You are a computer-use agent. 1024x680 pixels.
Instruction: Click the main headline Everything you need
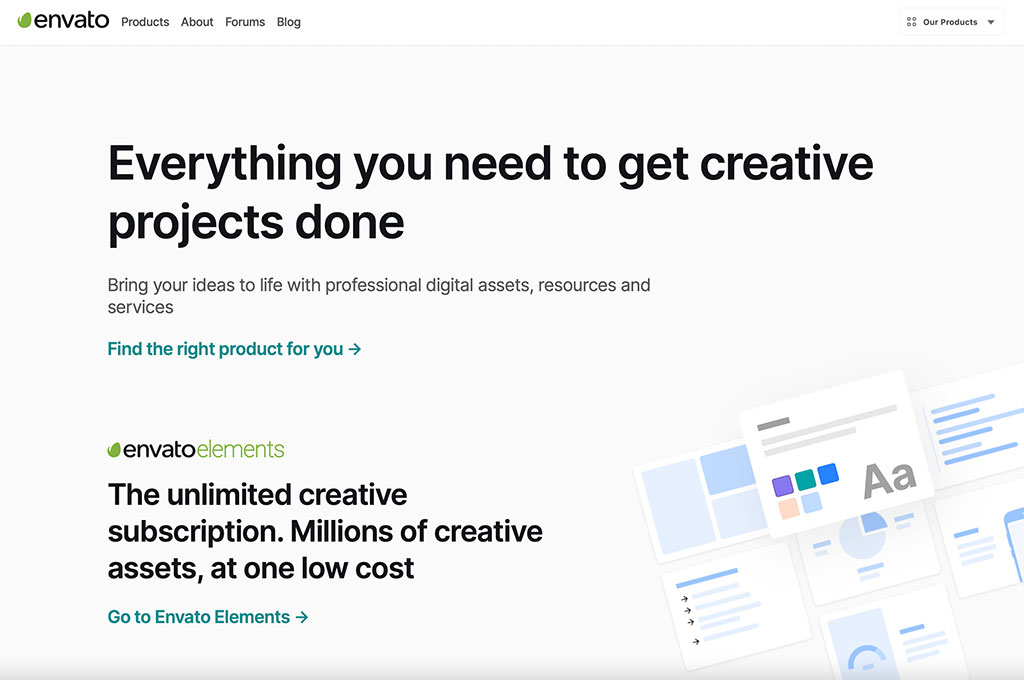pyautogui.click(x=490, y=193)
